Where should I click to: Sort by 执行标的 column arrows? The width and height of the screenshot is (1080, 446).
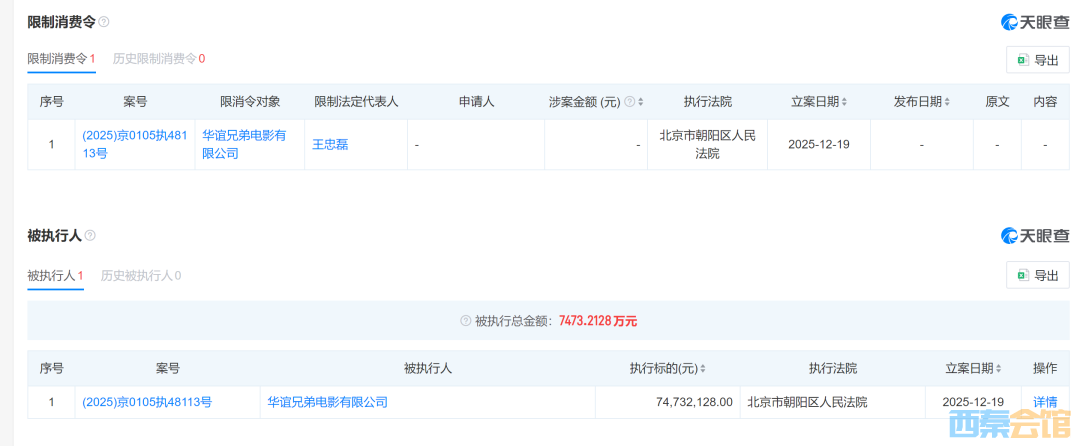pos(702,369)
